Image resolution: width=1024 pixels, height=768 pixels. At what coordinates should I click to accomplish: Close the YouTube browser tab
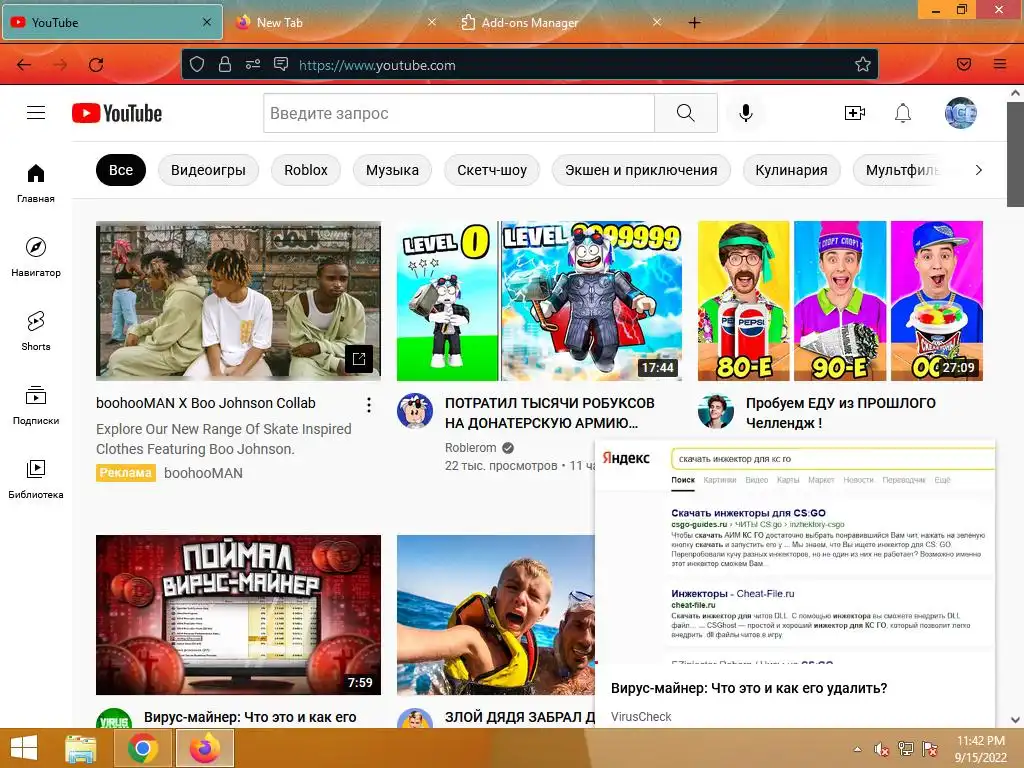206,22
